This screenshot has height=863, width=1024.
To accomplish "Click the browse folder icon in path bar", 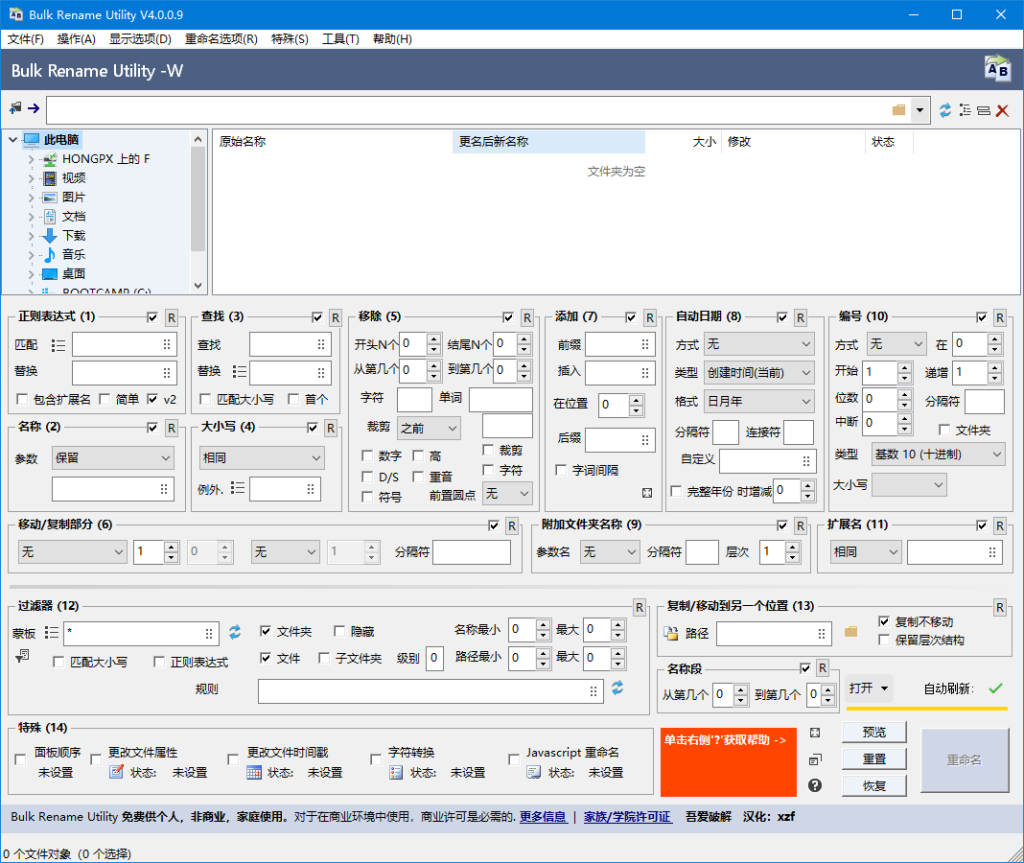I will click(x=899, y=110).
